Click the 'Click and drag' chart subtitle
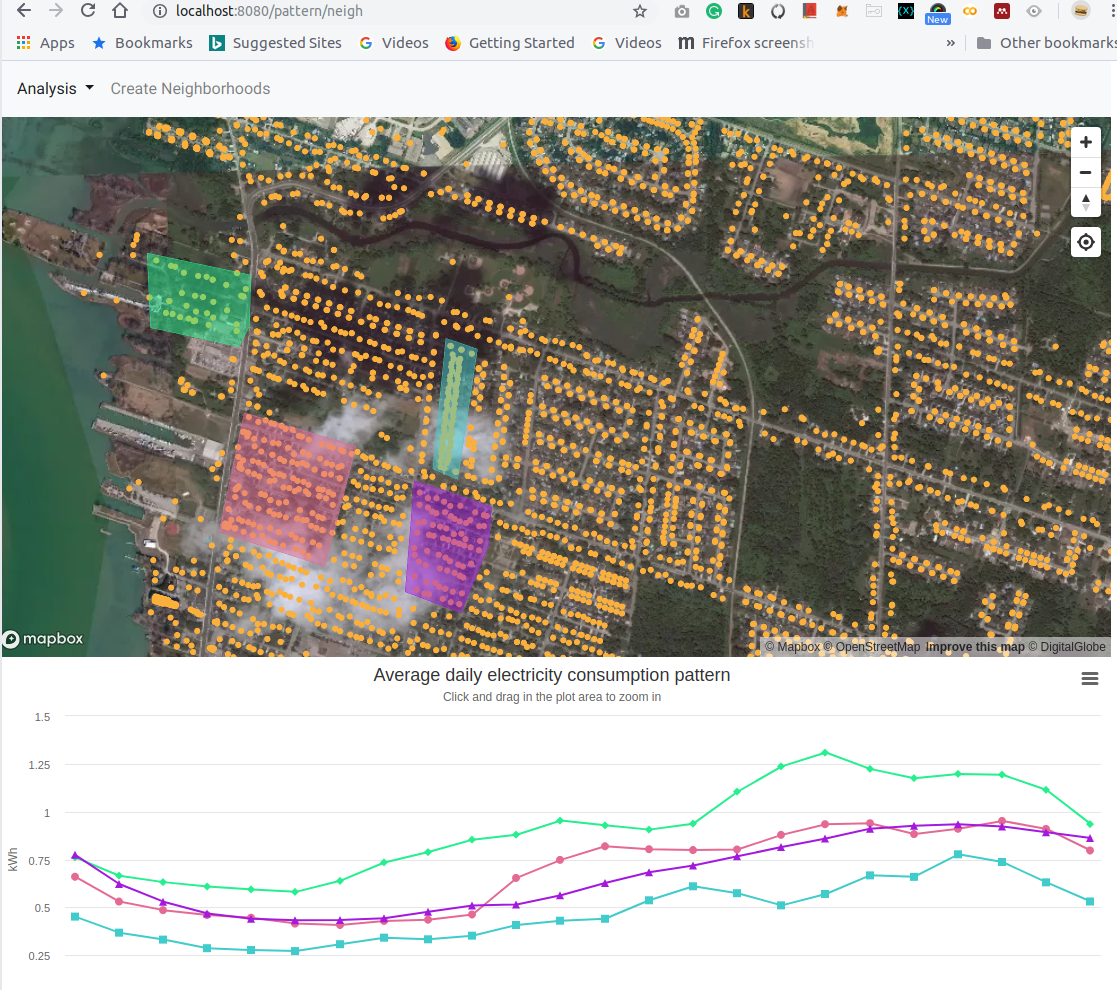 click(551, 697)
